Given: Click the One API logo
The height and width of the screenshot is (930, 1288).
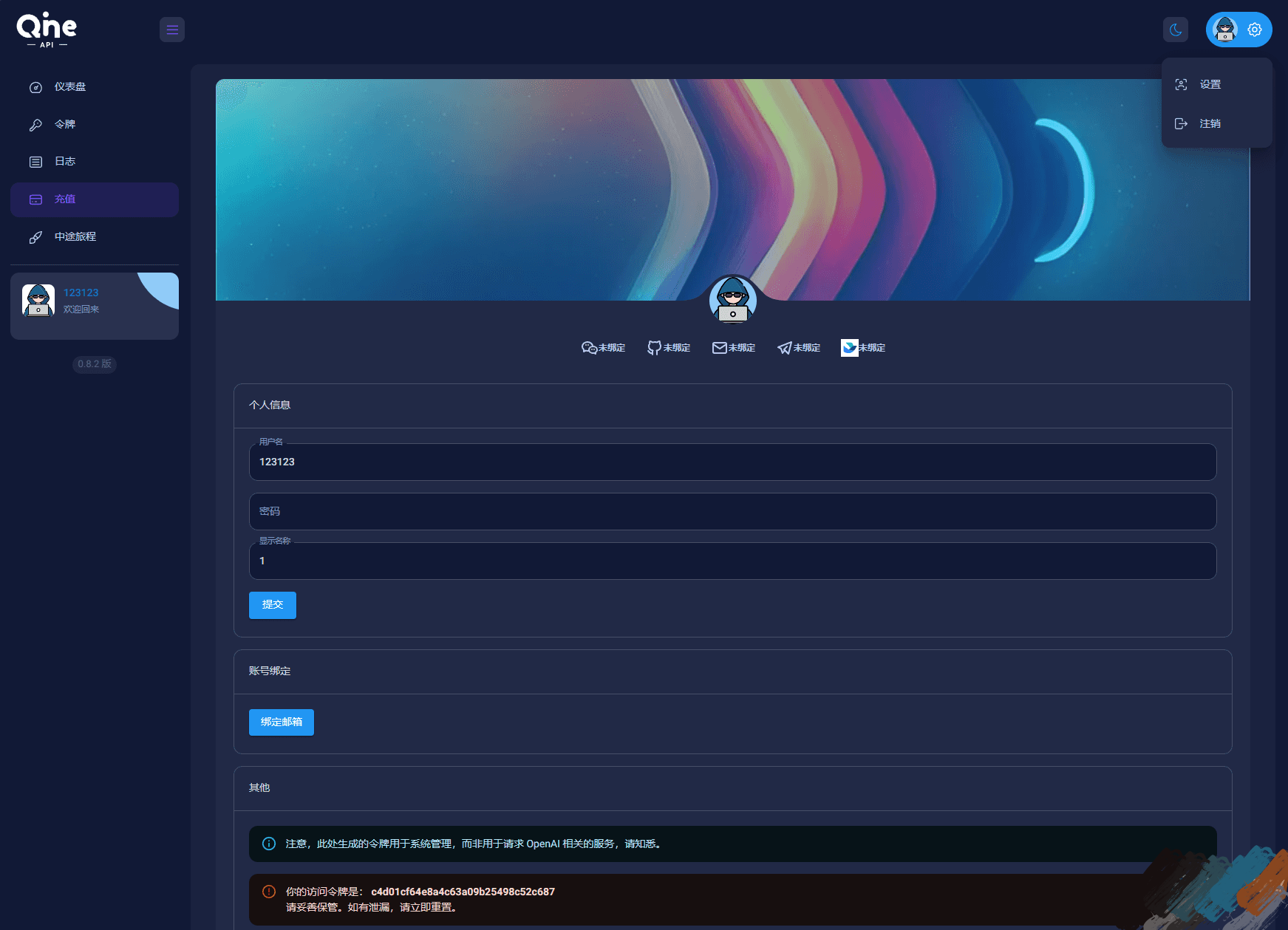Looking at the screenshot, I should [x=47, y=30].
